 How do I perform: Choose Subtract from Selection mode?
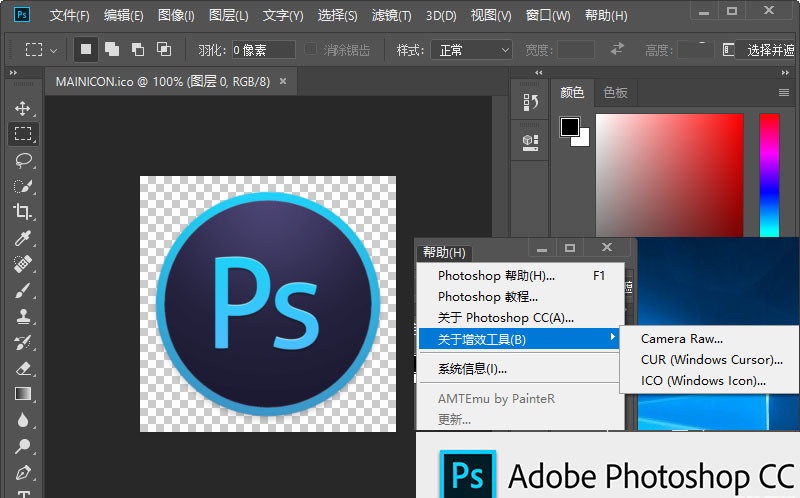[x=138, y=49]
